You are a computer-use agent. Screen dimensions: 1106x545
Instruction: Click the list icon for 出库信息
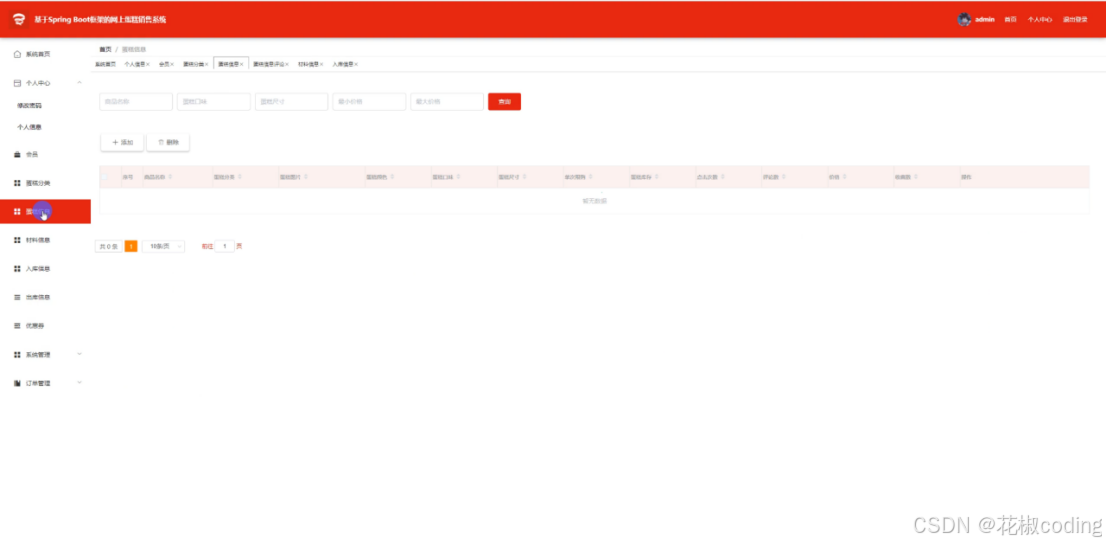tap(18, 298)
